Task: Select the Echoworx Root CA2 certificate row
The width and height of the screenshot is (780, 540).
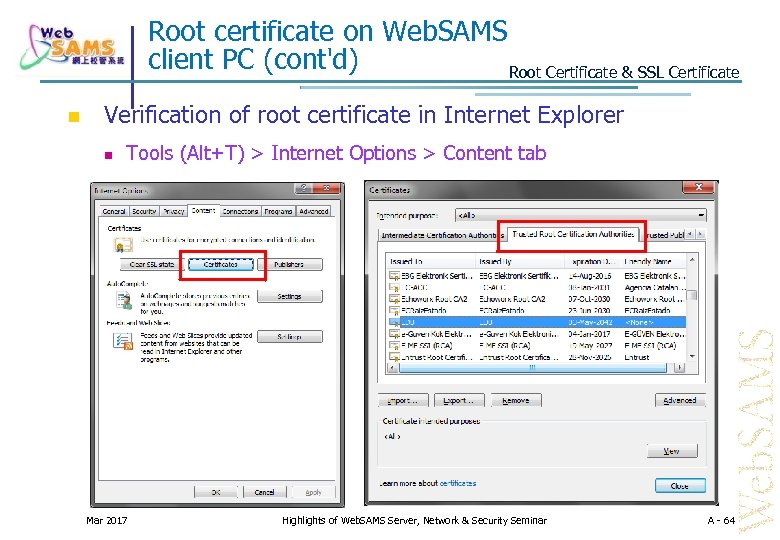Action: coord(537,299)
